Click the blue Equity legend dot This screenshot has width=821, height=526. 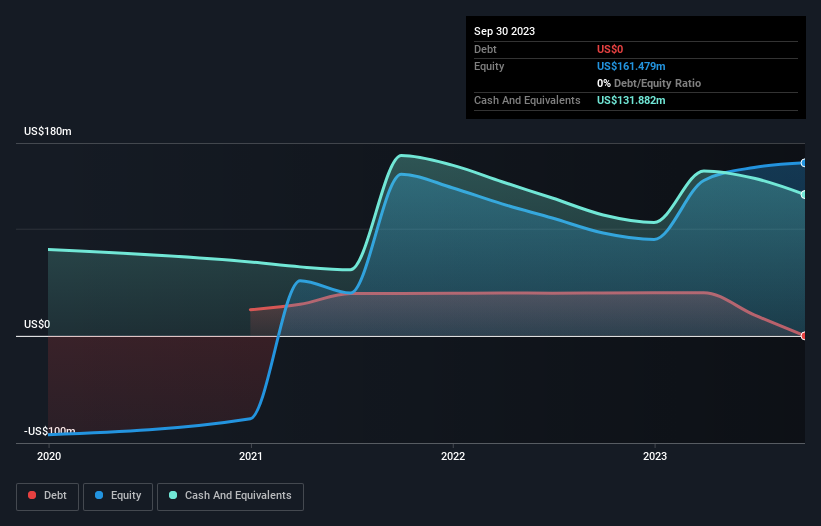click(x=99, y=495)
